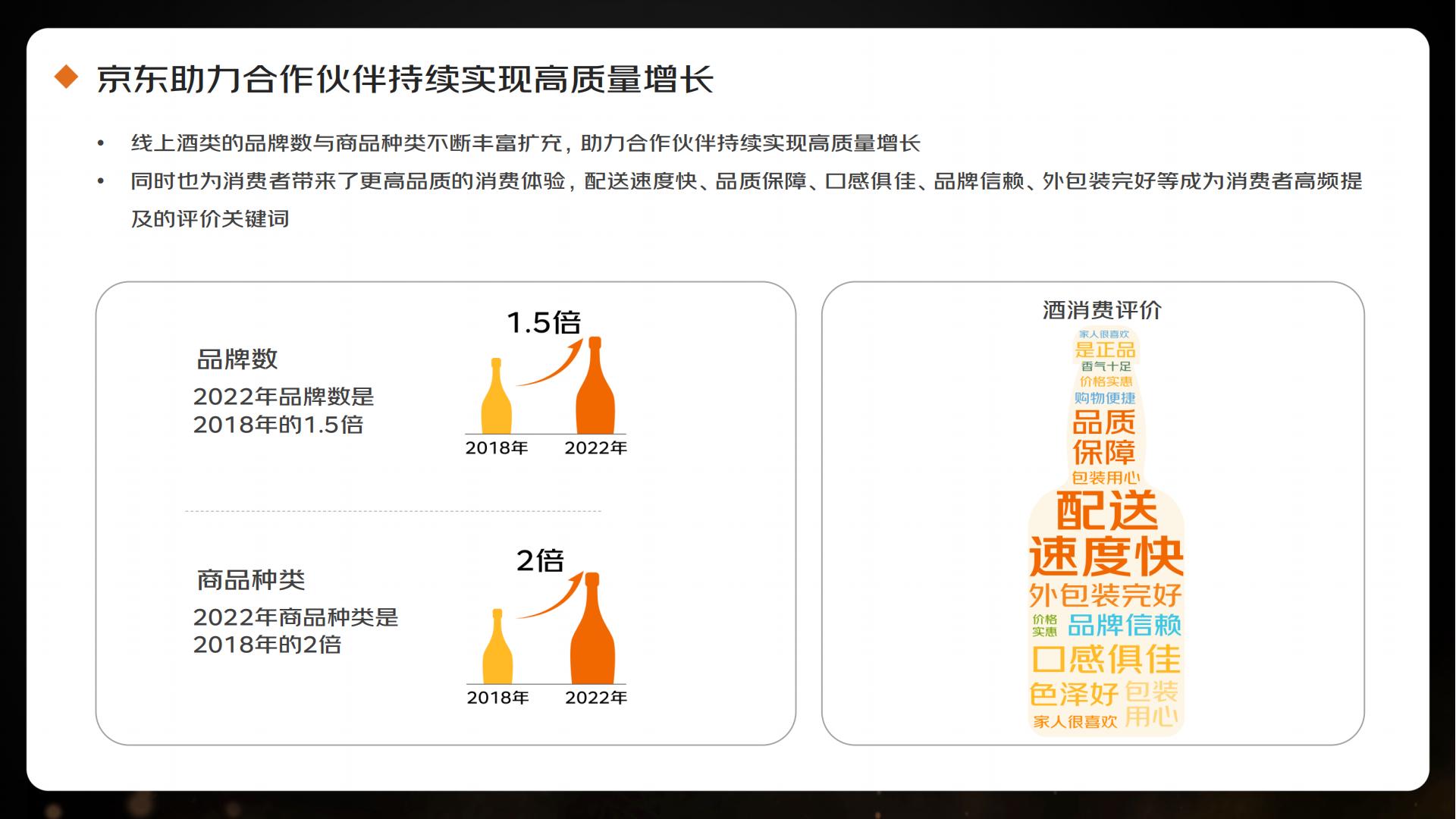Image resolution: width=1456 pixels, height=819 pixels.
Task: Select the text 2018年的1.5倍
Action: pyautogui.click(x=278, y=425)
